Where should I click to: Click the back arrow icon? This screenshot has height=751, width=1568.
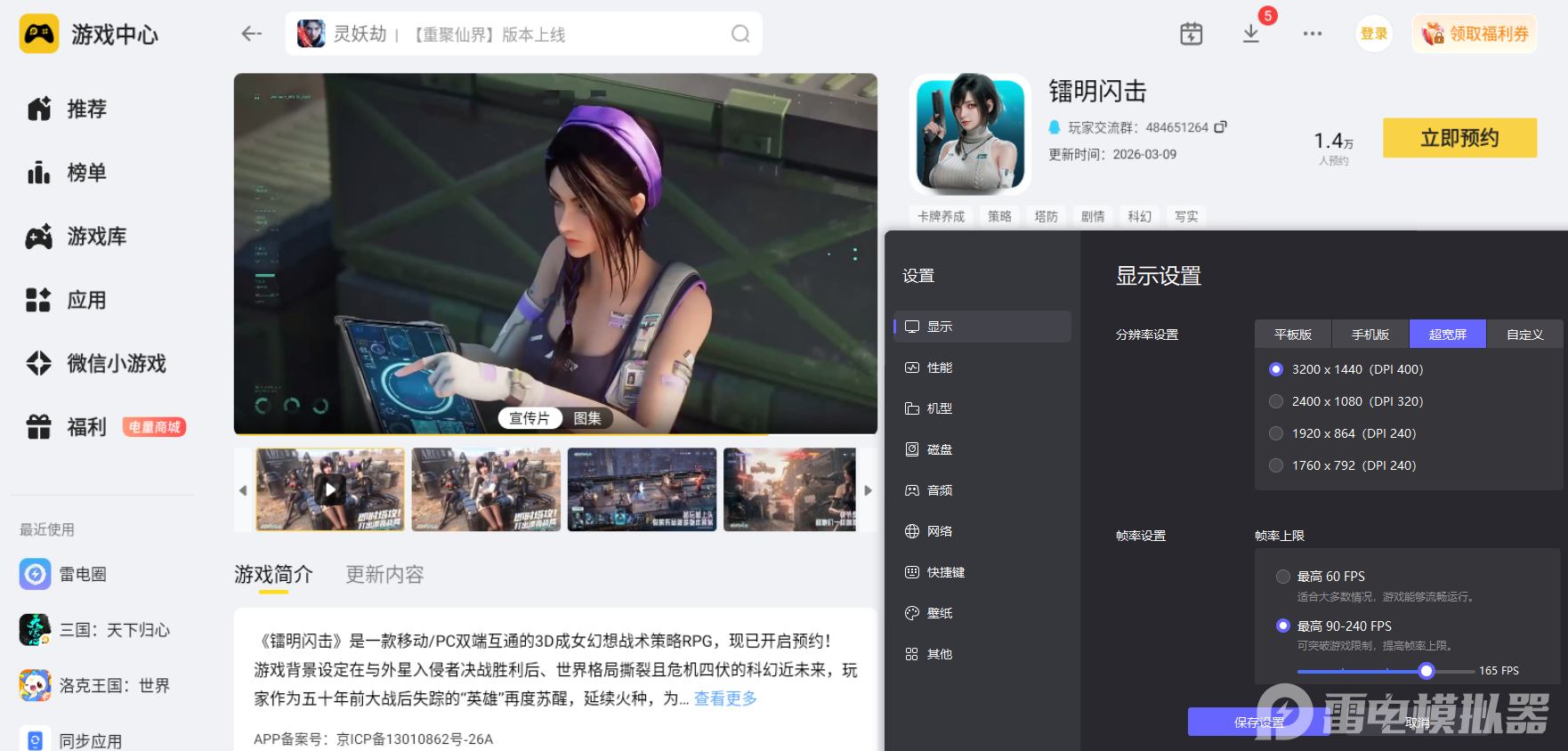point(252,34)
